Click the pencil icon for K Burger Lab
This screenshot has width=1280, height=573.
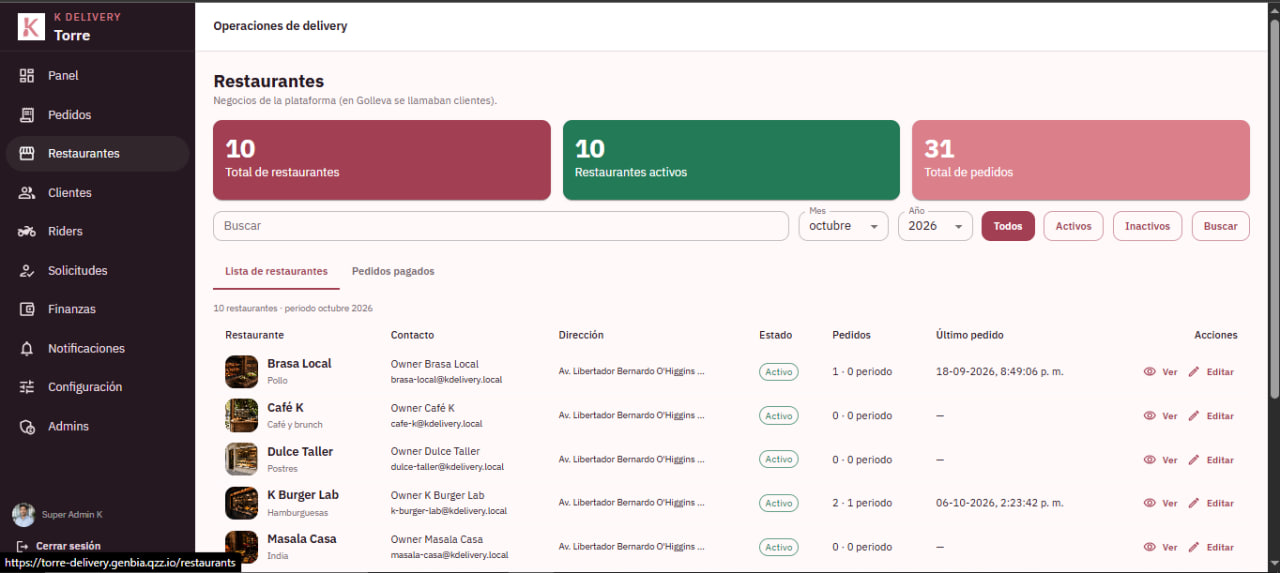click(1193, 503)
